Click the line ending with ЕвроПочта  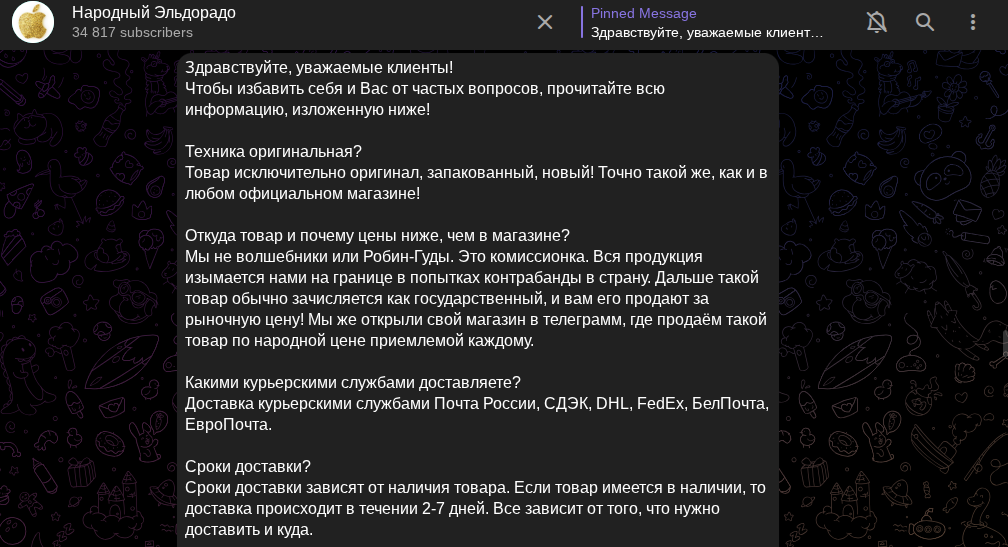click(x=228, y=424)
